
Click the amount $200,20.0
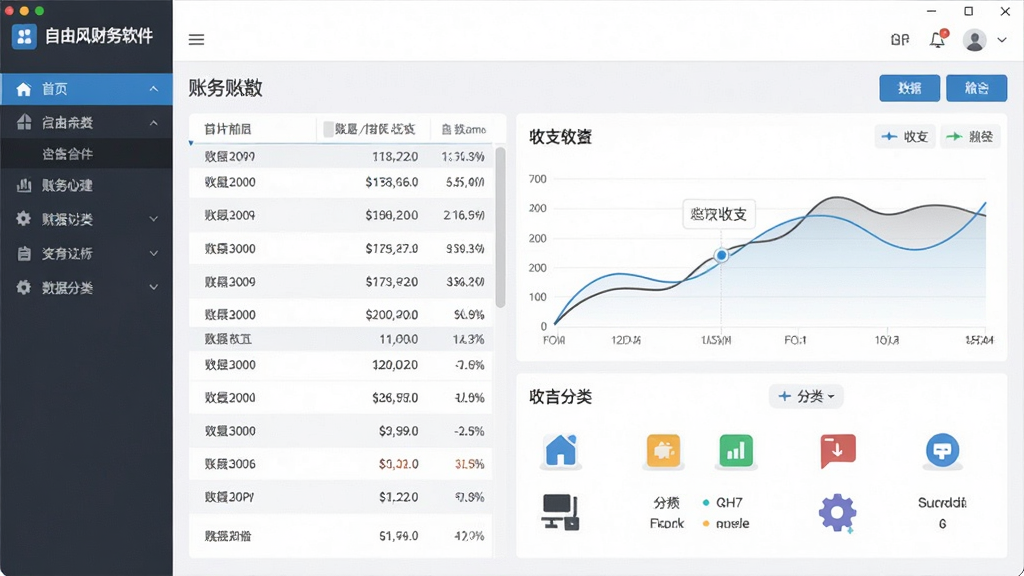coord(392,315)
